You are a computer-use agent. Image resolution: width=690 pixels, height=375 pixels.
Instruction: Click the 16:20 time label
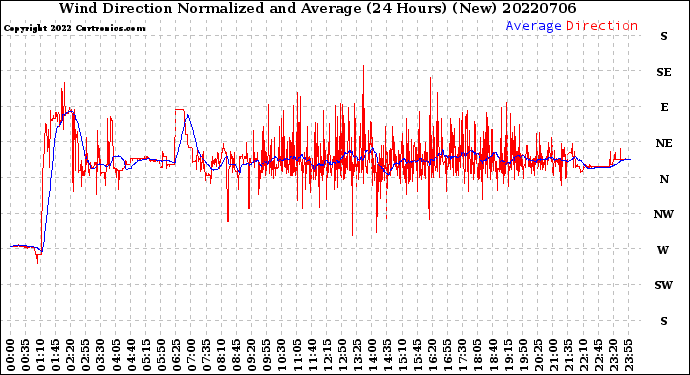(x=432, y=355)
